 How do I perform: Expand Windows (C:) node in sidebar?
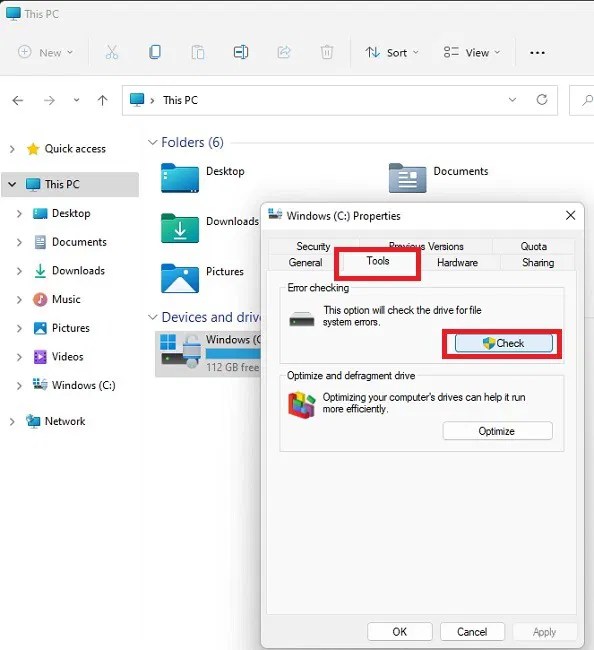[19, 386]
